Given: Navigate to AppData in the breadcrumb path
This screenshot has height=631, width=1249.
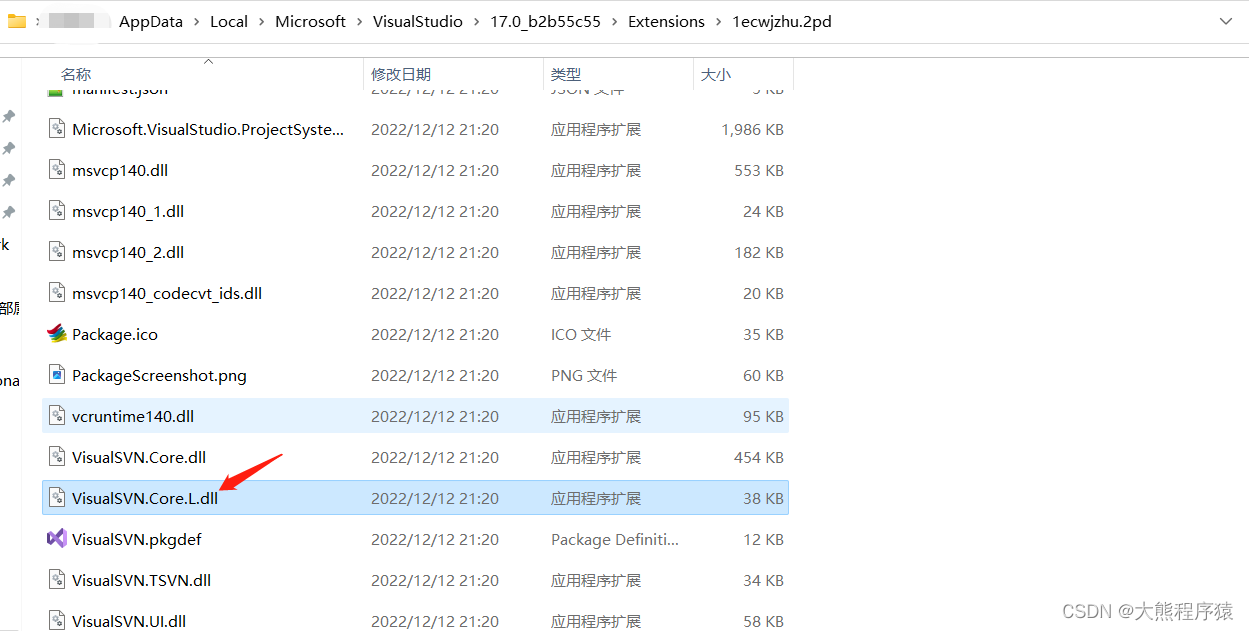Looking at the screenshot, I should coord(150,20).
